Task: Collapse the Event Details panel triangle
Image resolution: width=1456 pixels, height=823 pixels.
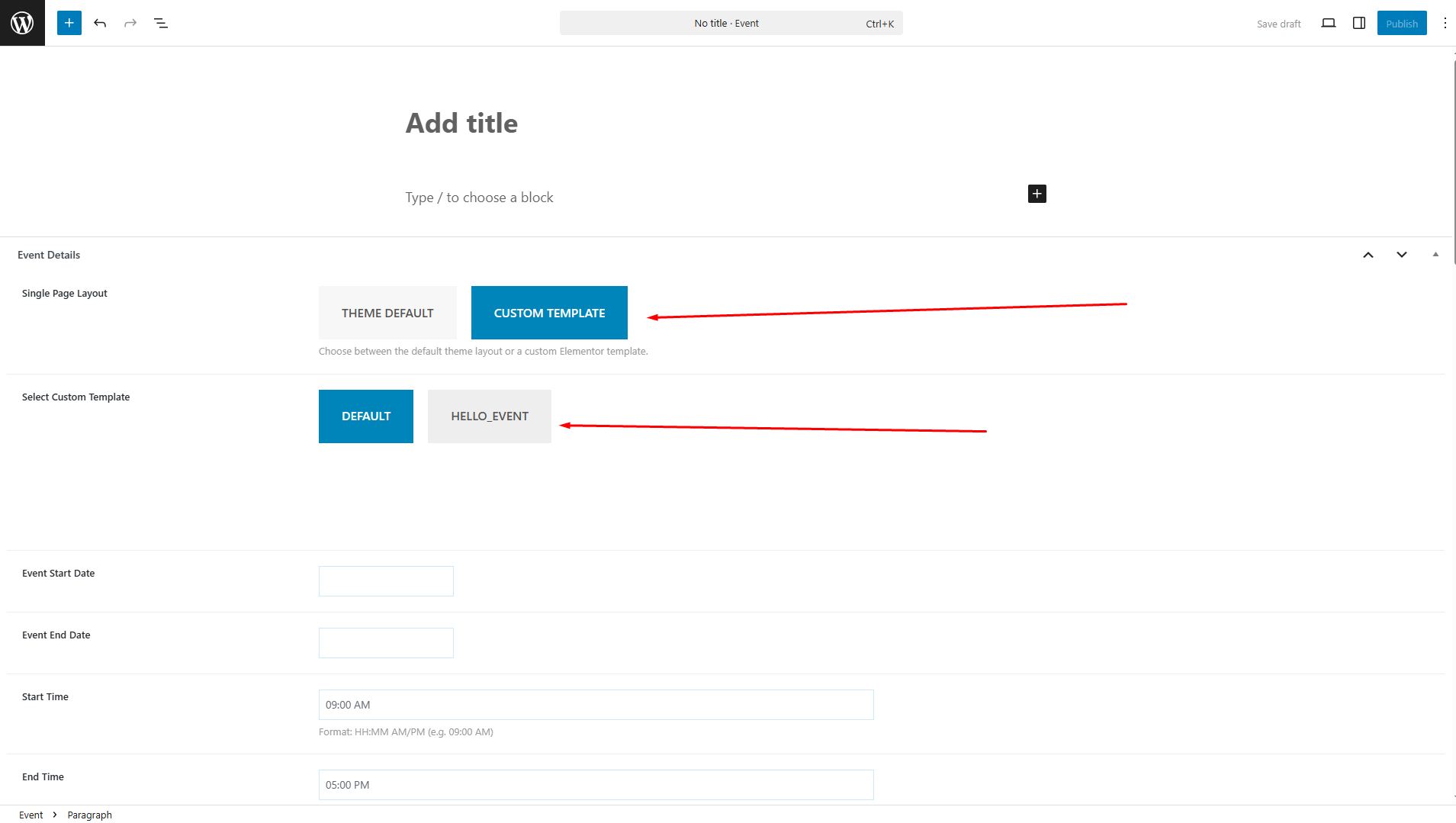Action: (x=1435, y=255)
